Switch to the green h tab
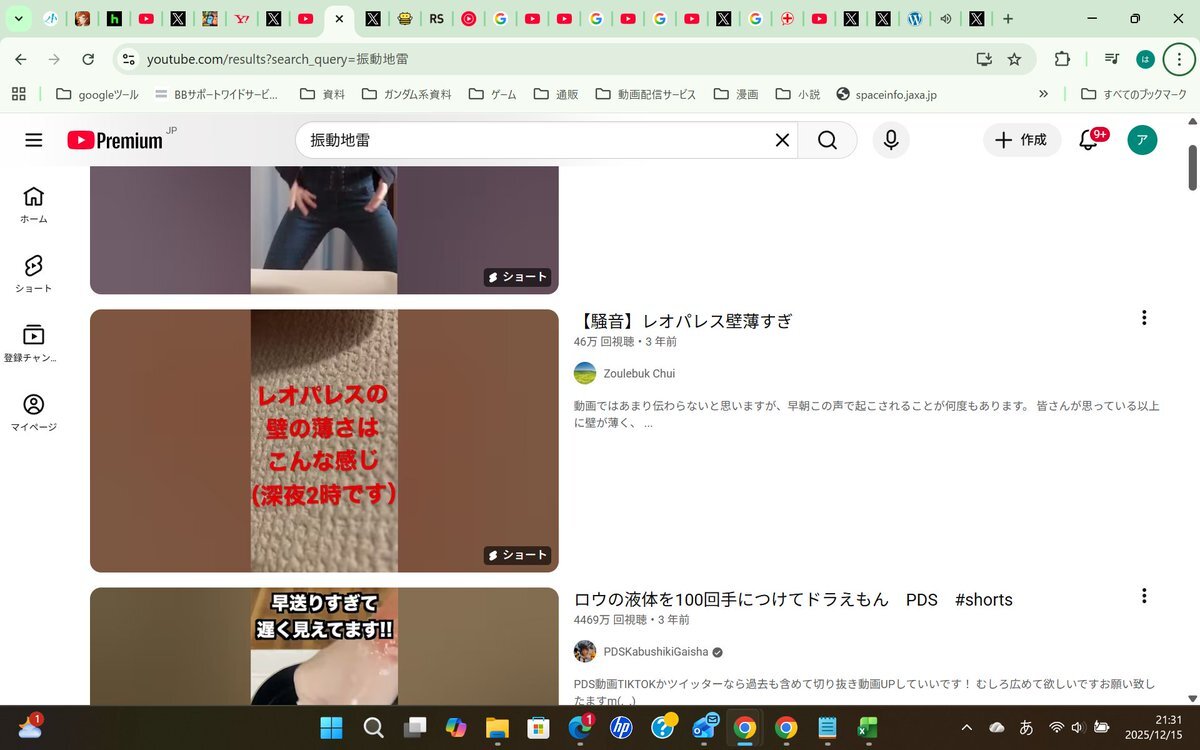1200x750 pixels. pyautogui.click(x=114, y=18)
